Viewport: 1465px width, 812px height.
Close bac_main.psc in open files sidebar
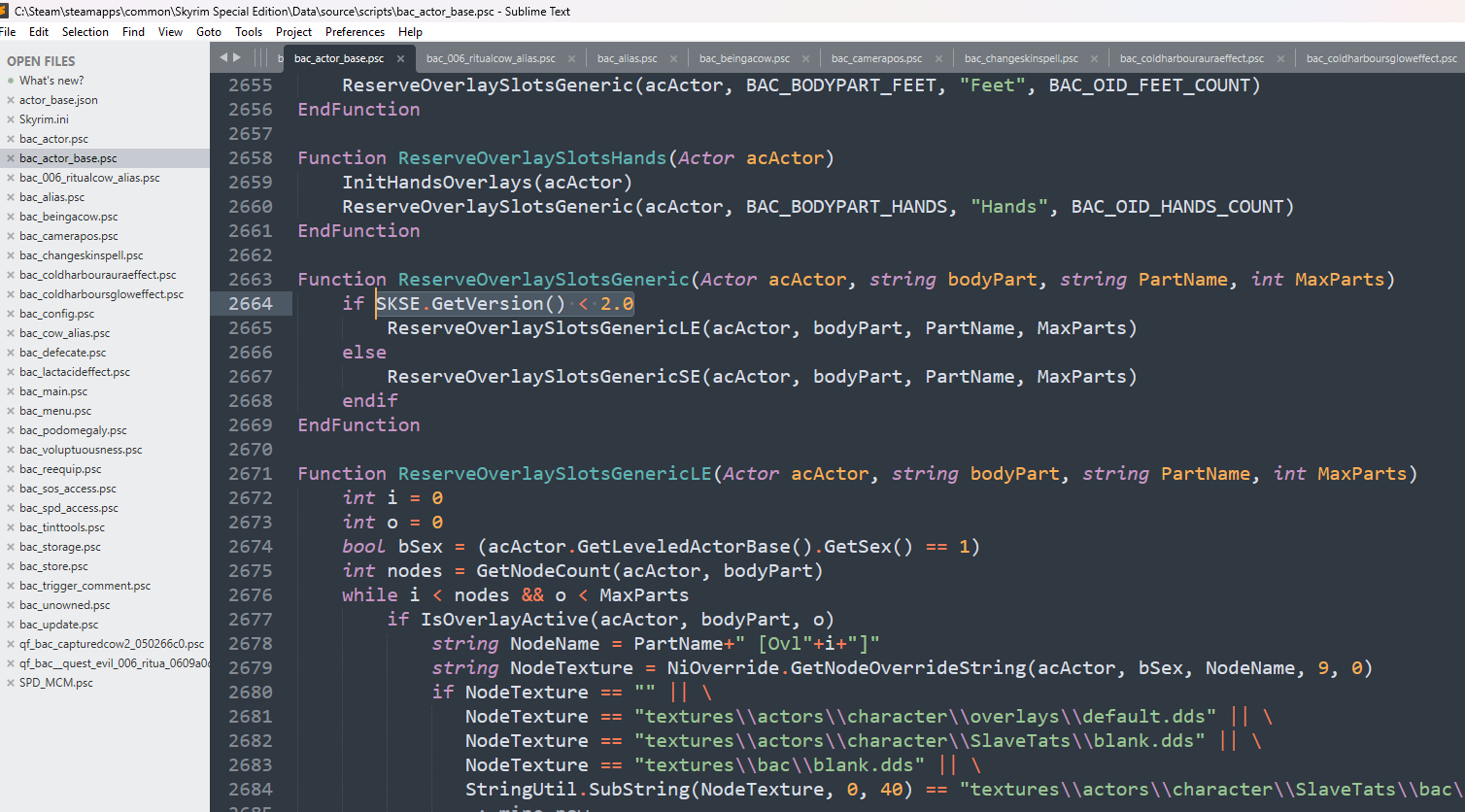pyautogui.click(x=11, y=391)
